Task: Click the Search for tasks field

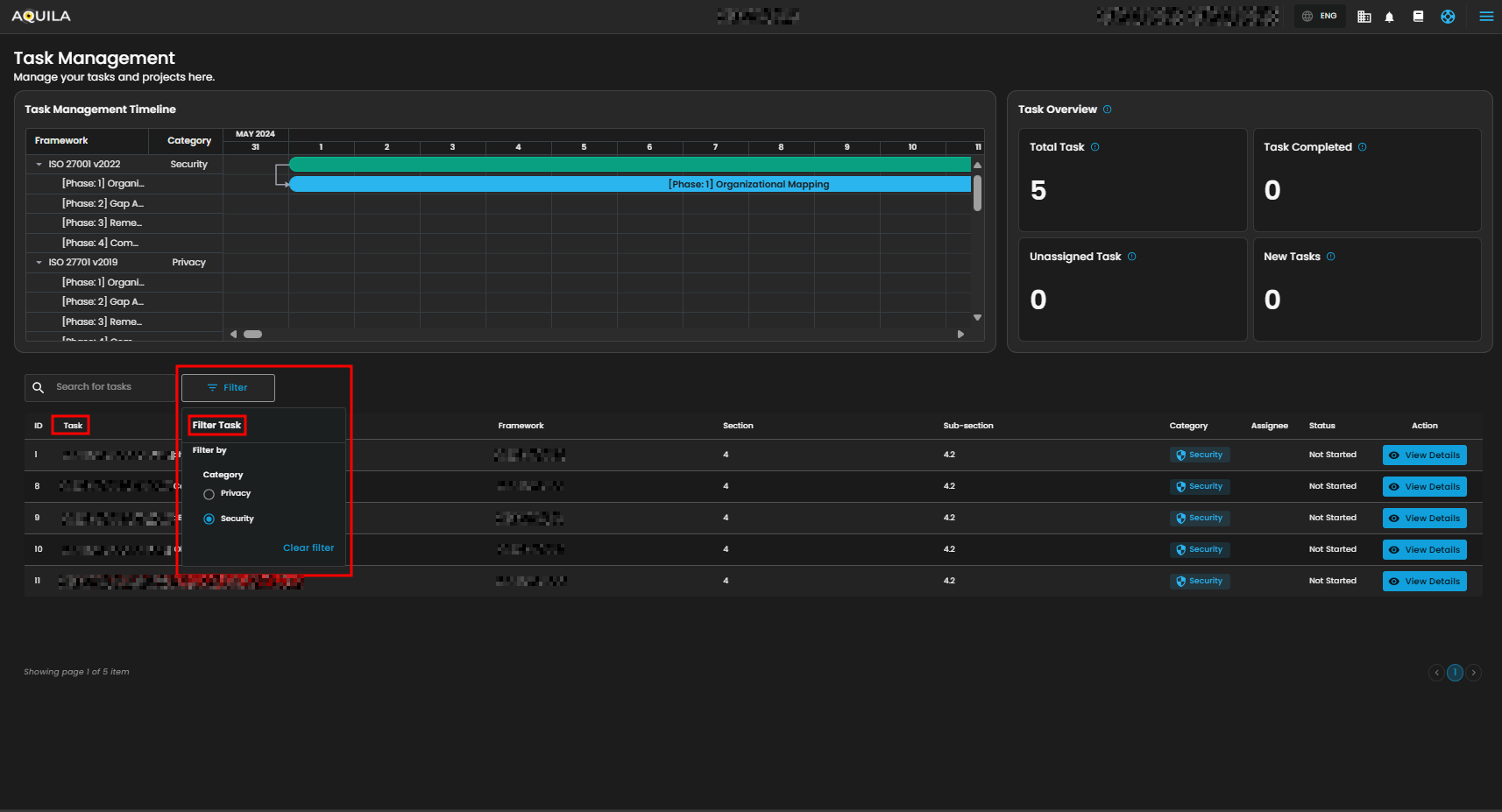Action: click(x=110, y=387)
